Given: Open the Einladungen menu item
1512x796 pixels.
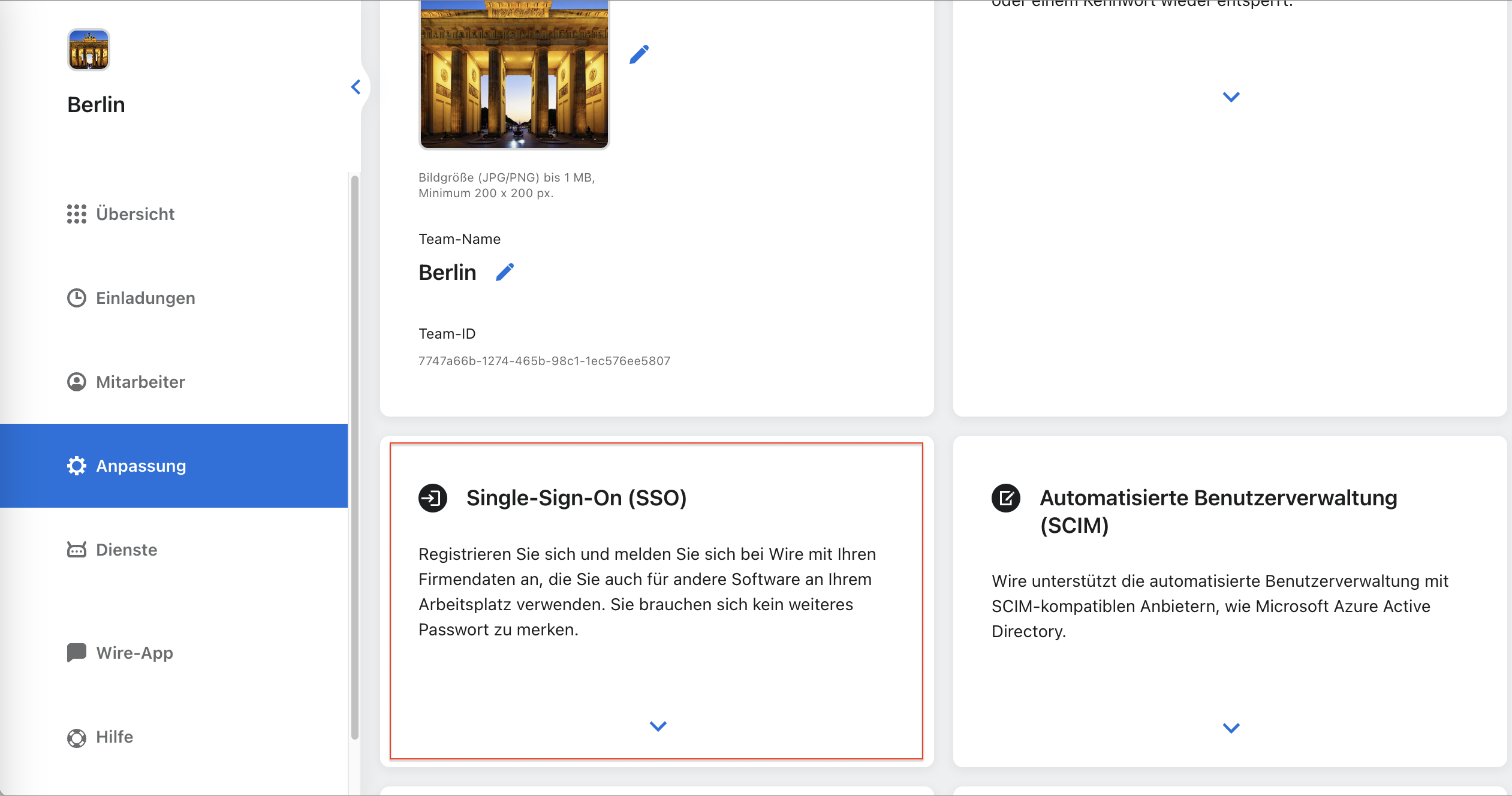Looking at the screenshot, I should (x=174, y=298).
